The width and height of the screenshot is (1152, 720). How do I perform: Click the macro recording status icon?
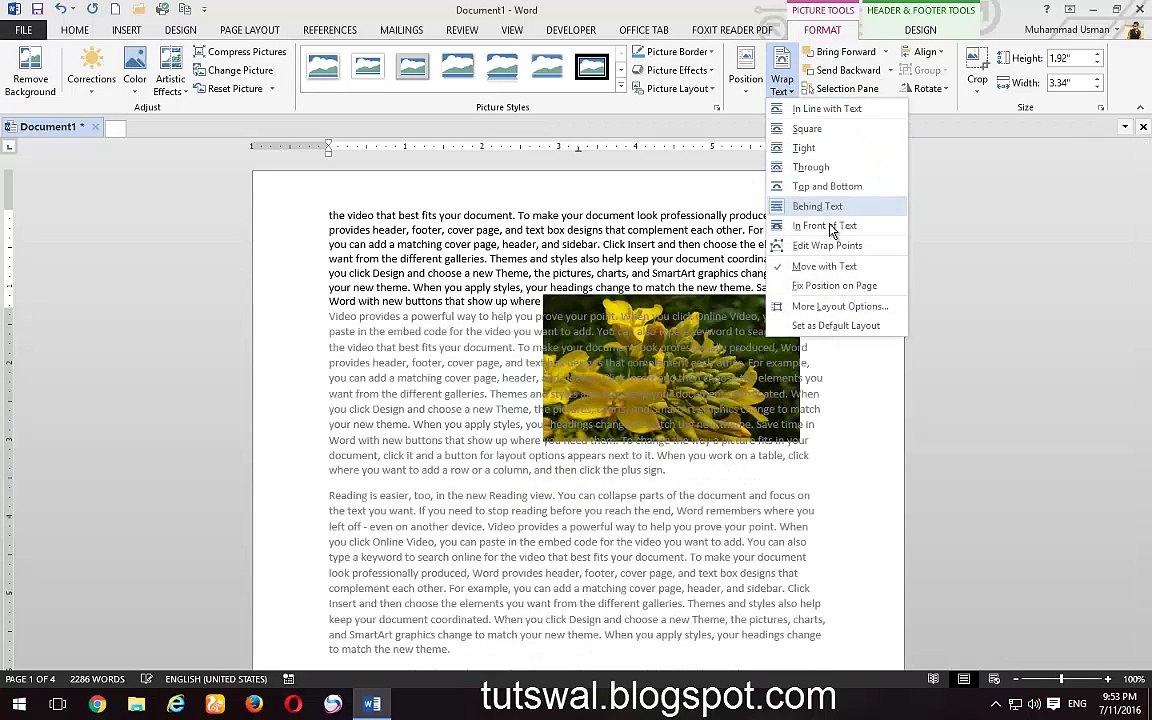pos(289,679)
